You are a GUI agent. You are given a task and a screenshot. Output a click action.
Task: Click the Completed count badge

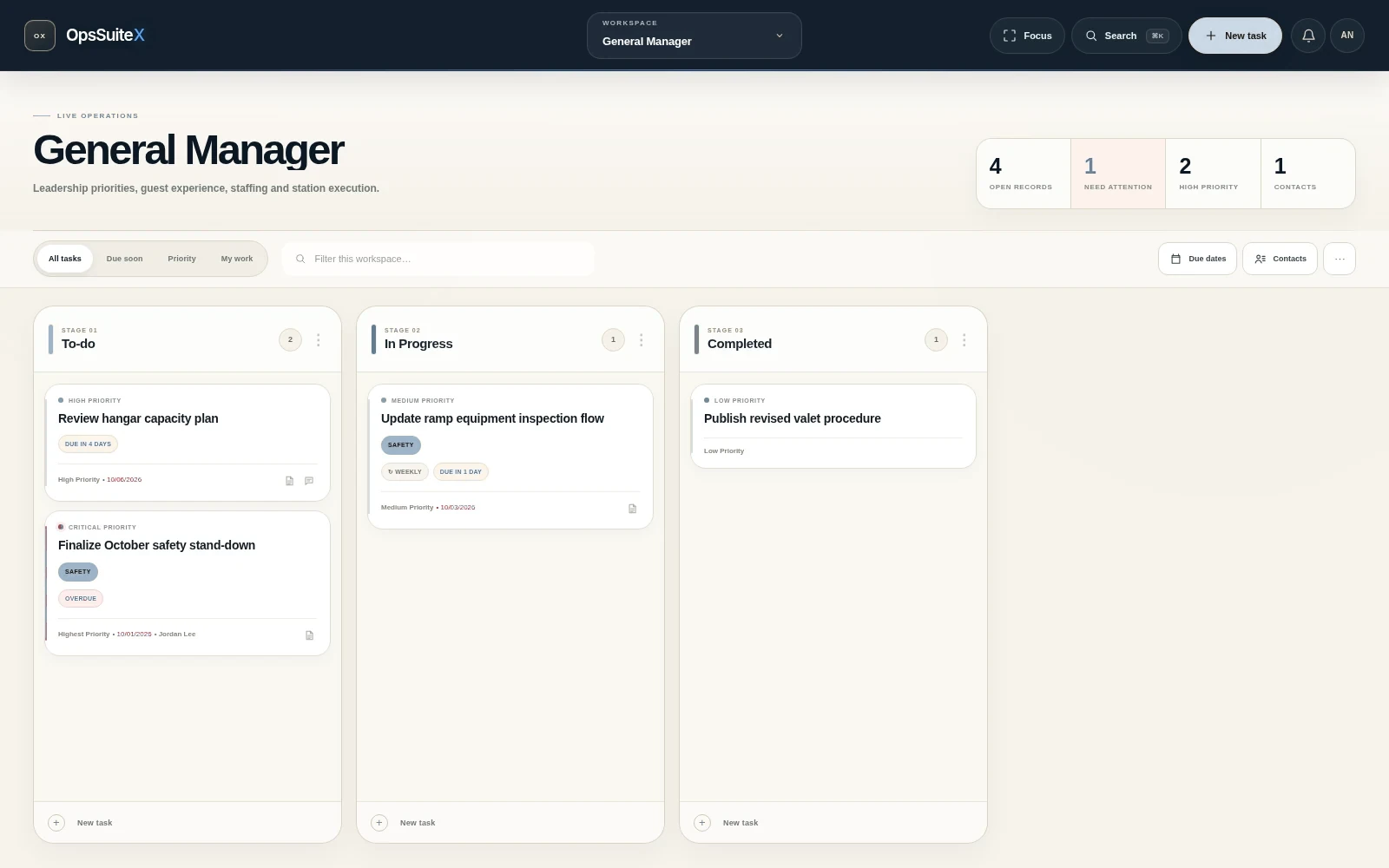coord(936,340)
